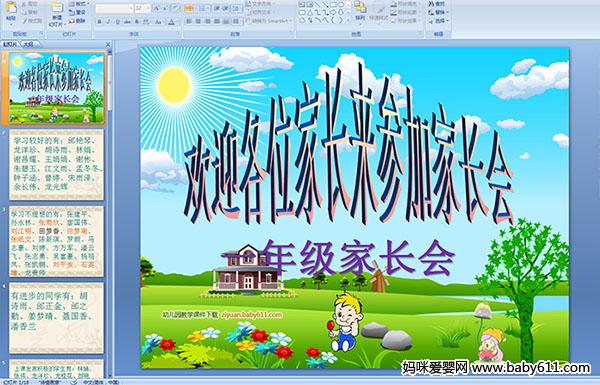Open the Quick Styles (快速样式) gallery
Screen dimensions: 600x385
[379, 12]
